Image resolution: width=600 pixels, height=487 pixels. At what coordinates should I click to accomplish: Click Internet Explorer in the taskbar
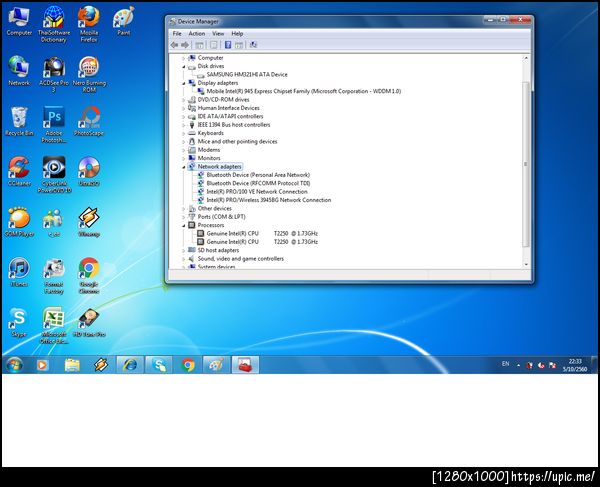click(x=130, y=365)
